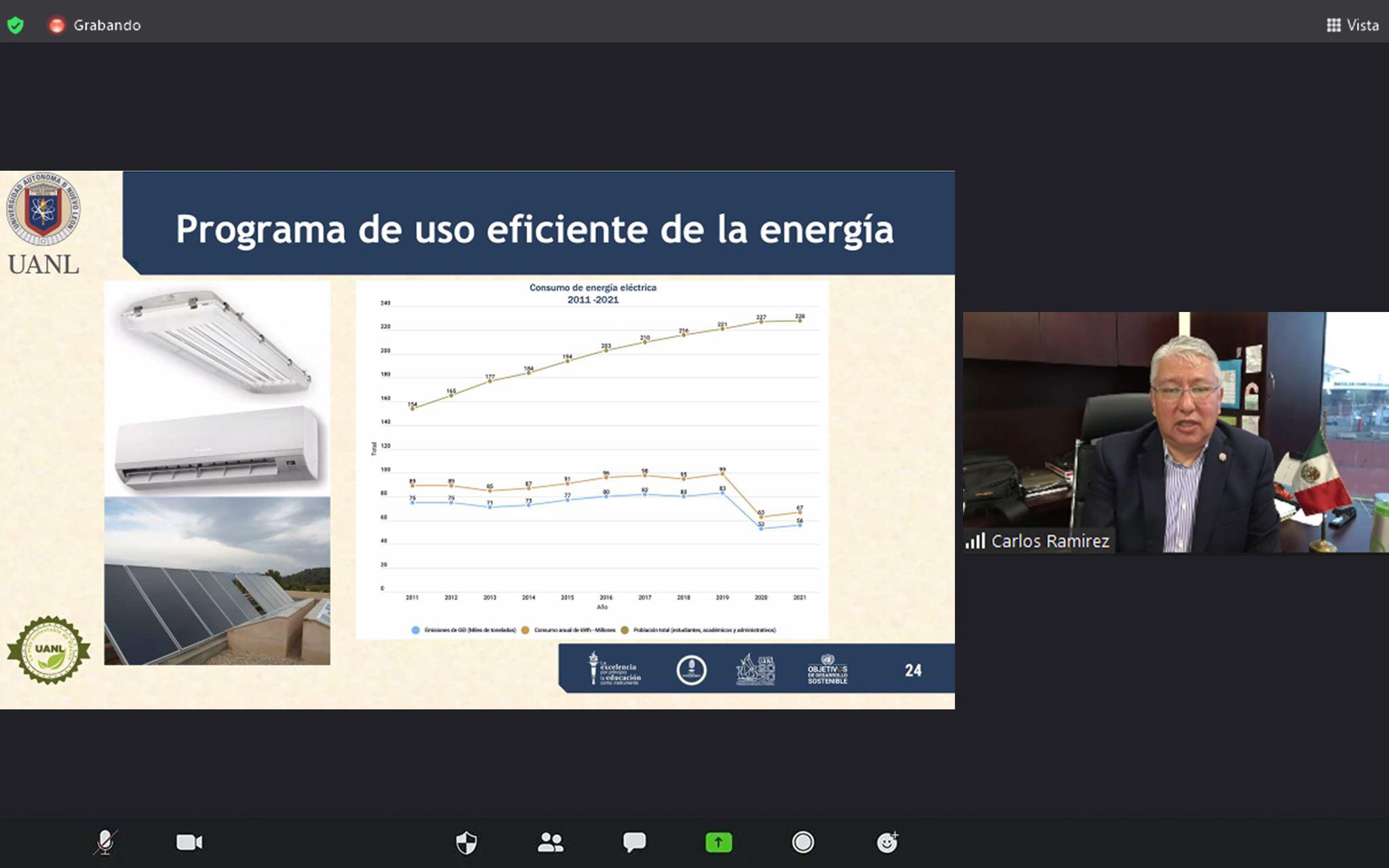Click the solar panels photo on slide
1389x868 pixels.
pos(217,580)
